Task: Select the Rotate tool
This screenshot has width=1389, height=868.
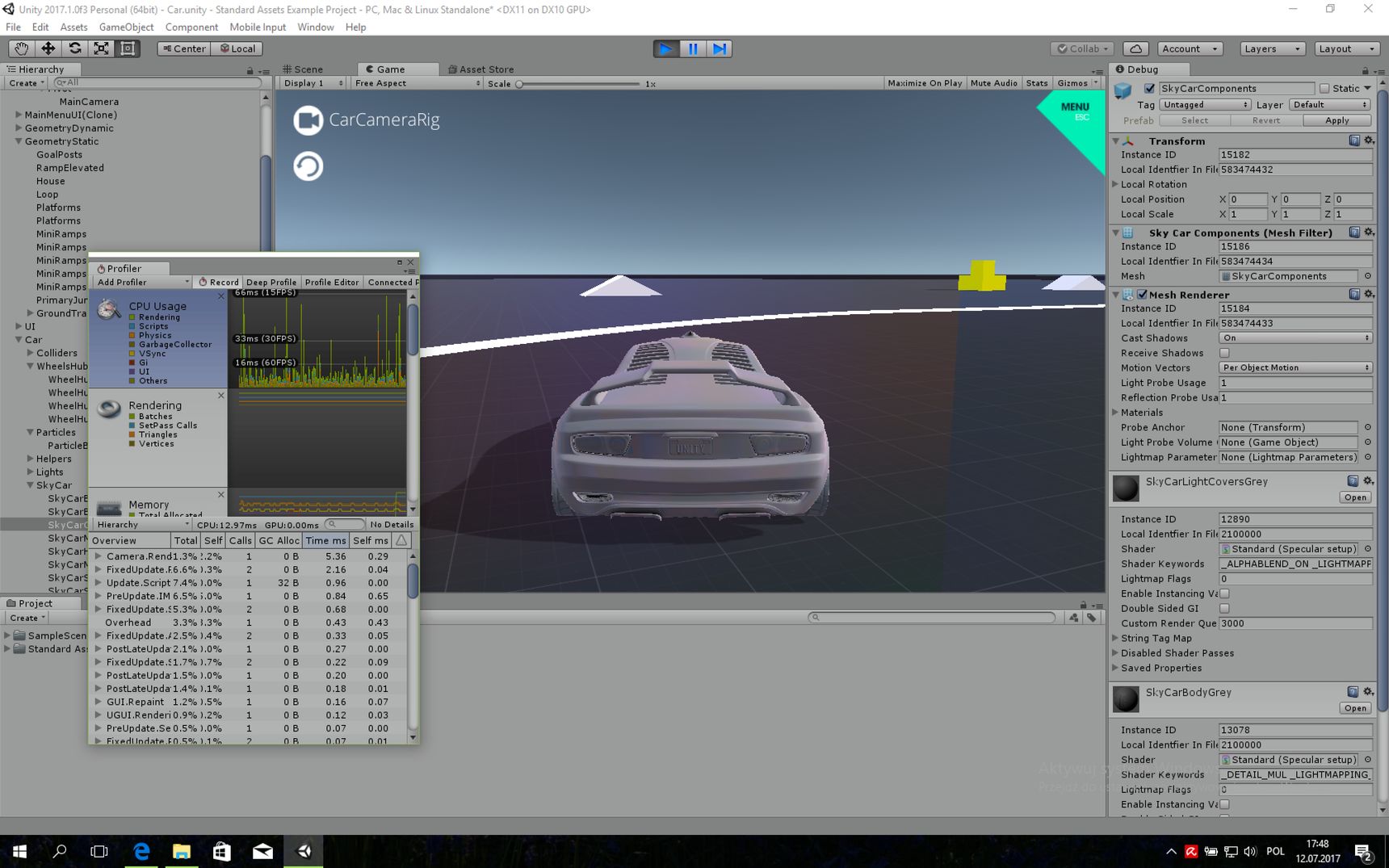Action: pyautogui.click(x=74, y=48)
